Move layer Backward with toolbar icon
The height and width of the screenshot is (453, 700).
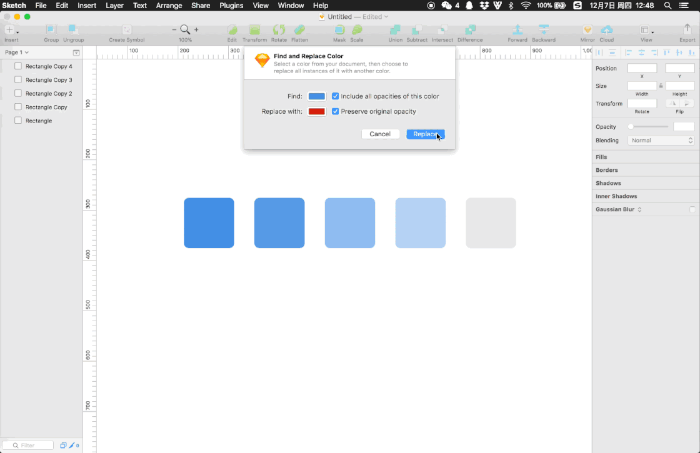(544, 30)
